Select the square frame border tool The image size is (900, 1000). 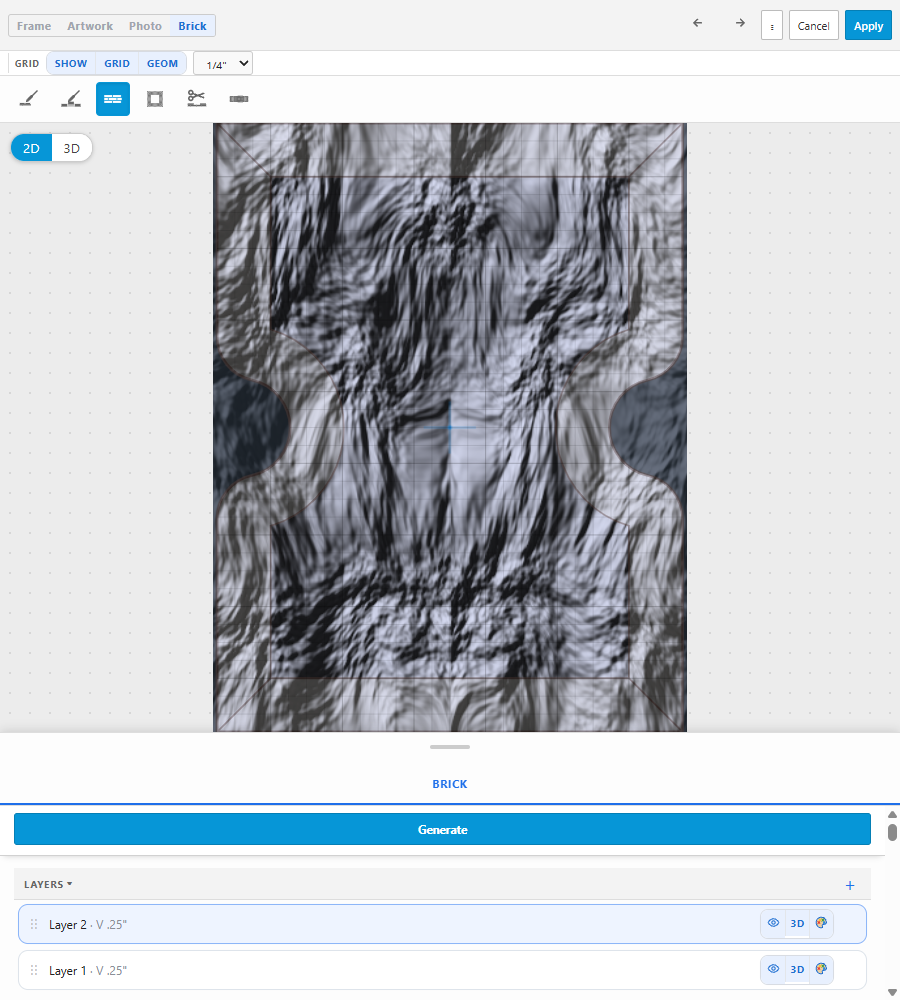(x=155, y=99)
